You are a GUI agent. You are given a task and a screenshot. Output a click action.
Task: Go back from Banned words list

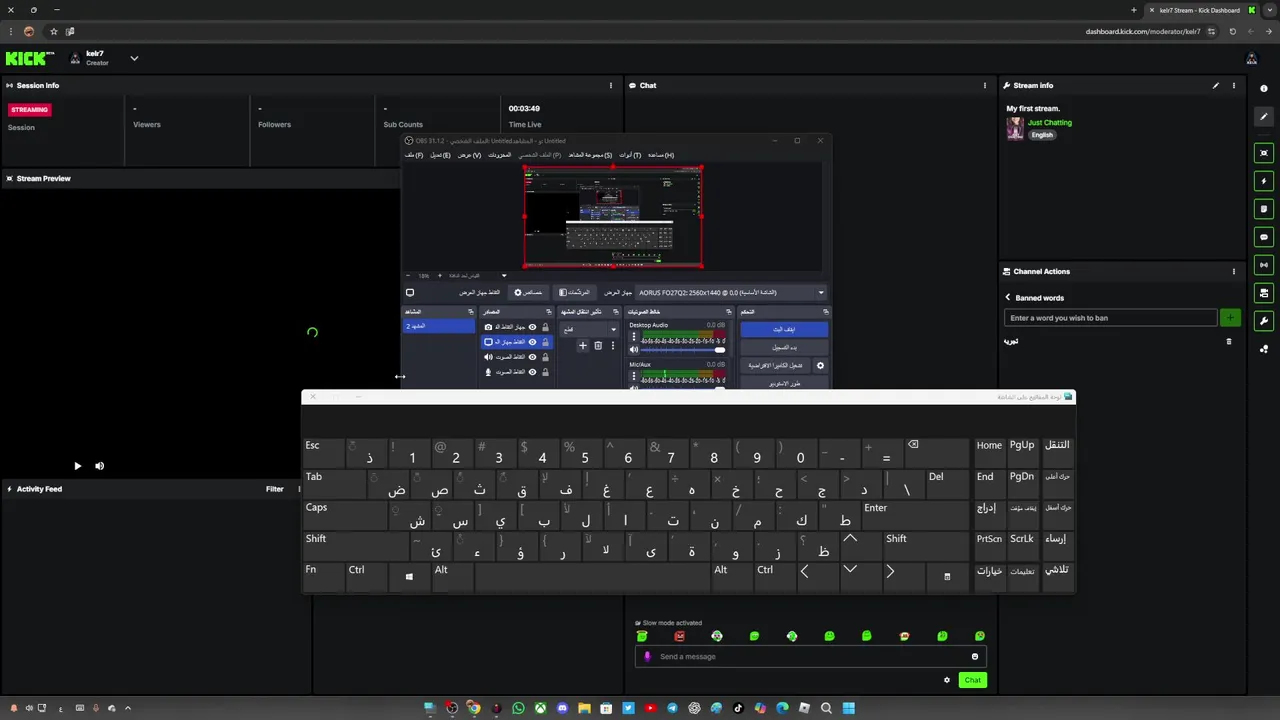click(1008, 297)
